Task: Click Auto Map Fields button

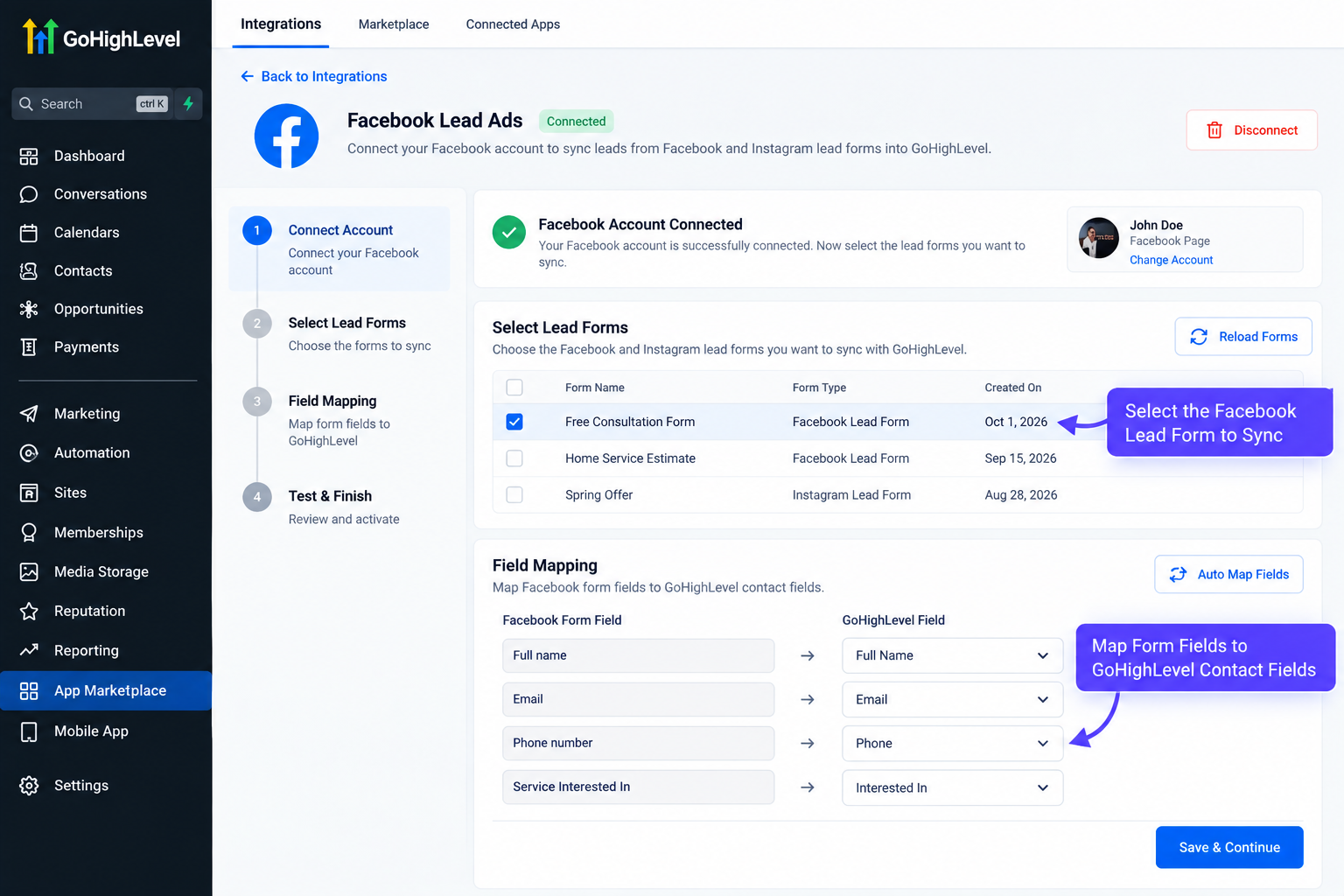Action: [x=1228, y=575]
